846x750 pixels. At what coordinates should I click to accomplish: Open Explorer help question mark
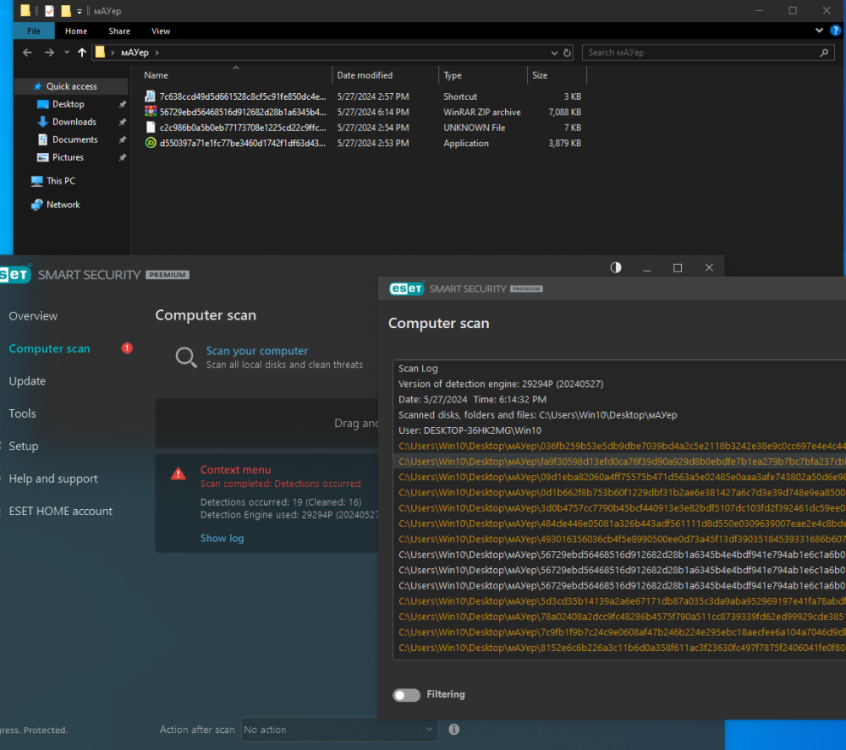point(835,31)
